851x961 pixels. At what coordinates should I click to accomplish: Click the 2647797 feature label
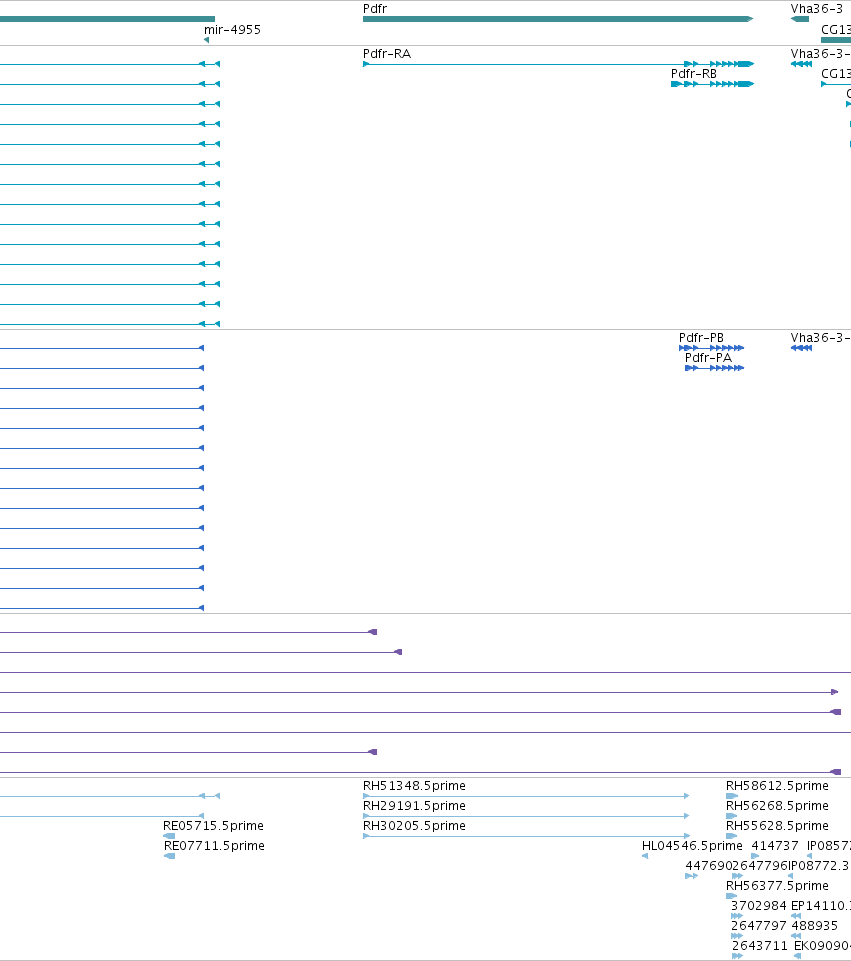pos(758,925)
